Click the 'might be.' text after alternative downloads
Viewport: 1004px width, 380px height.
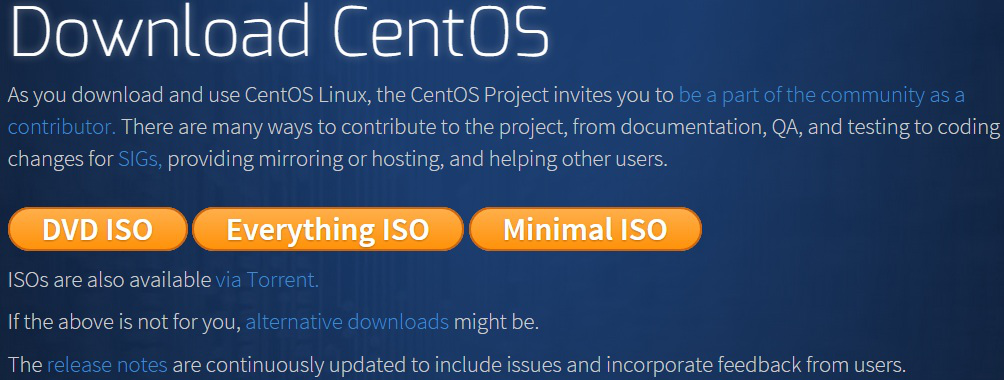tap(496, 322)
